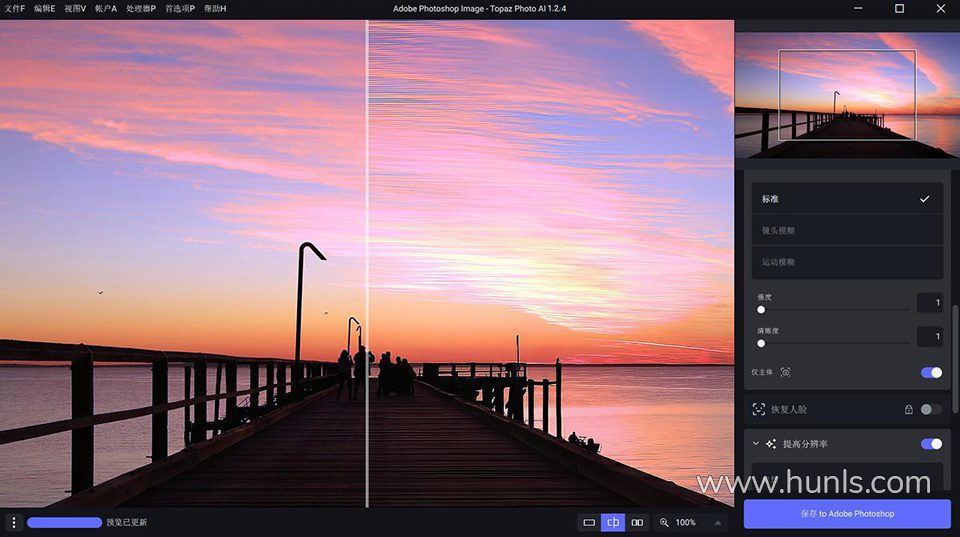Expand the zoom options arrow
Viewport: 960px width, 537px height.
click(718, 522)
